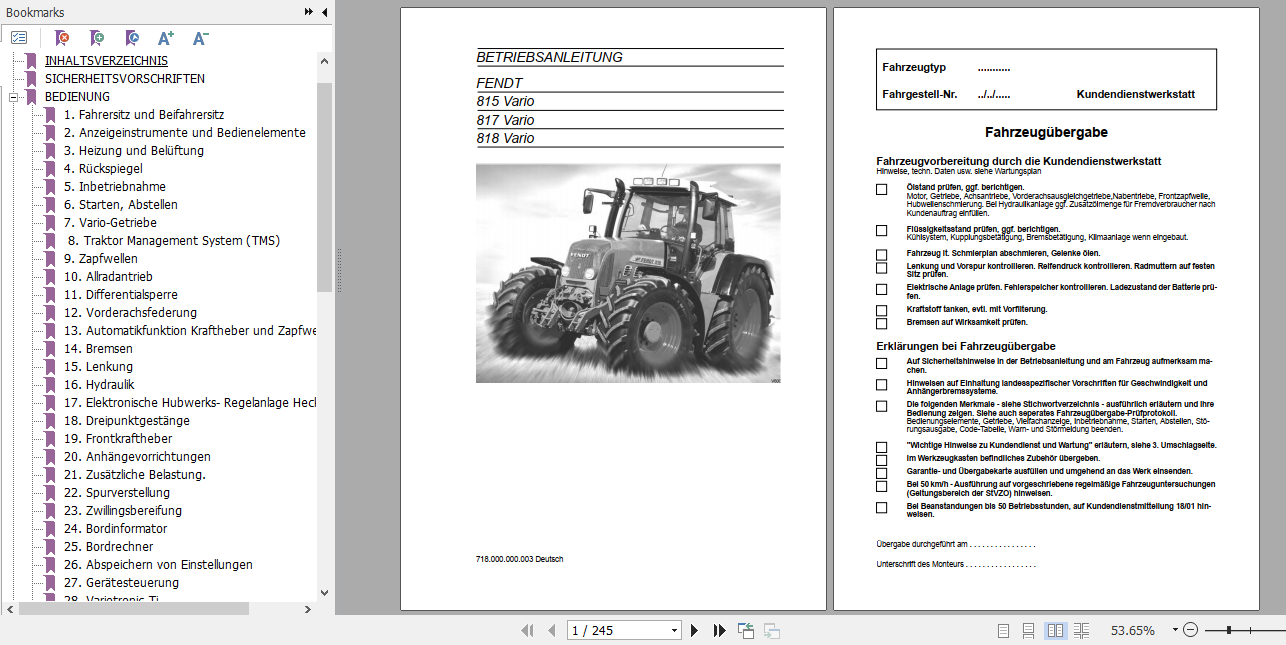Screen dimensions: 1286x645
Task: Open '2. Anzeigeinstrumente und Bedienelemente' bookmark
Action: 185,133
